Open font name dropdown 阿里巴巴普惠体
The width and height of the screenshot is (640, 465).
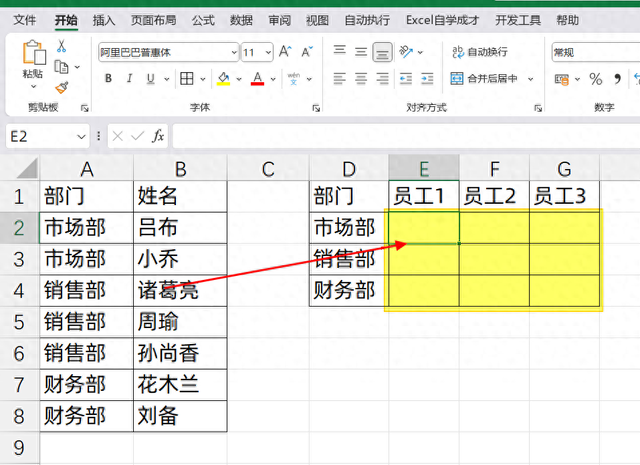click(234, 52)
